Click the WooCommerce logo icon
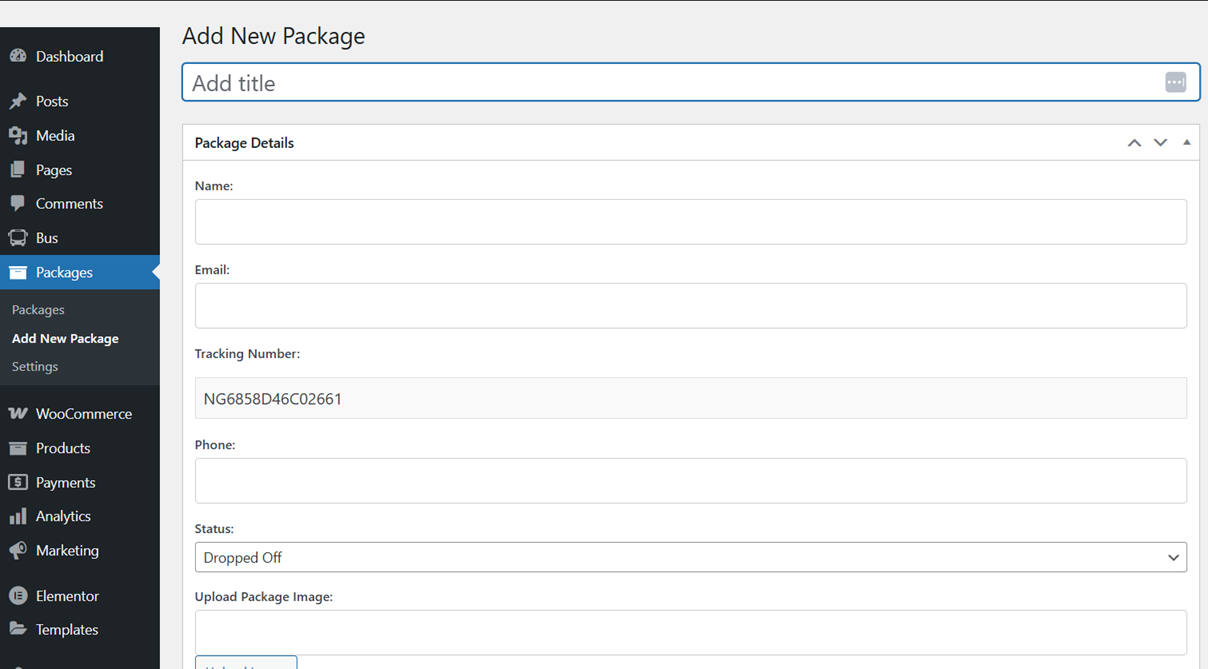 point(18,414)
